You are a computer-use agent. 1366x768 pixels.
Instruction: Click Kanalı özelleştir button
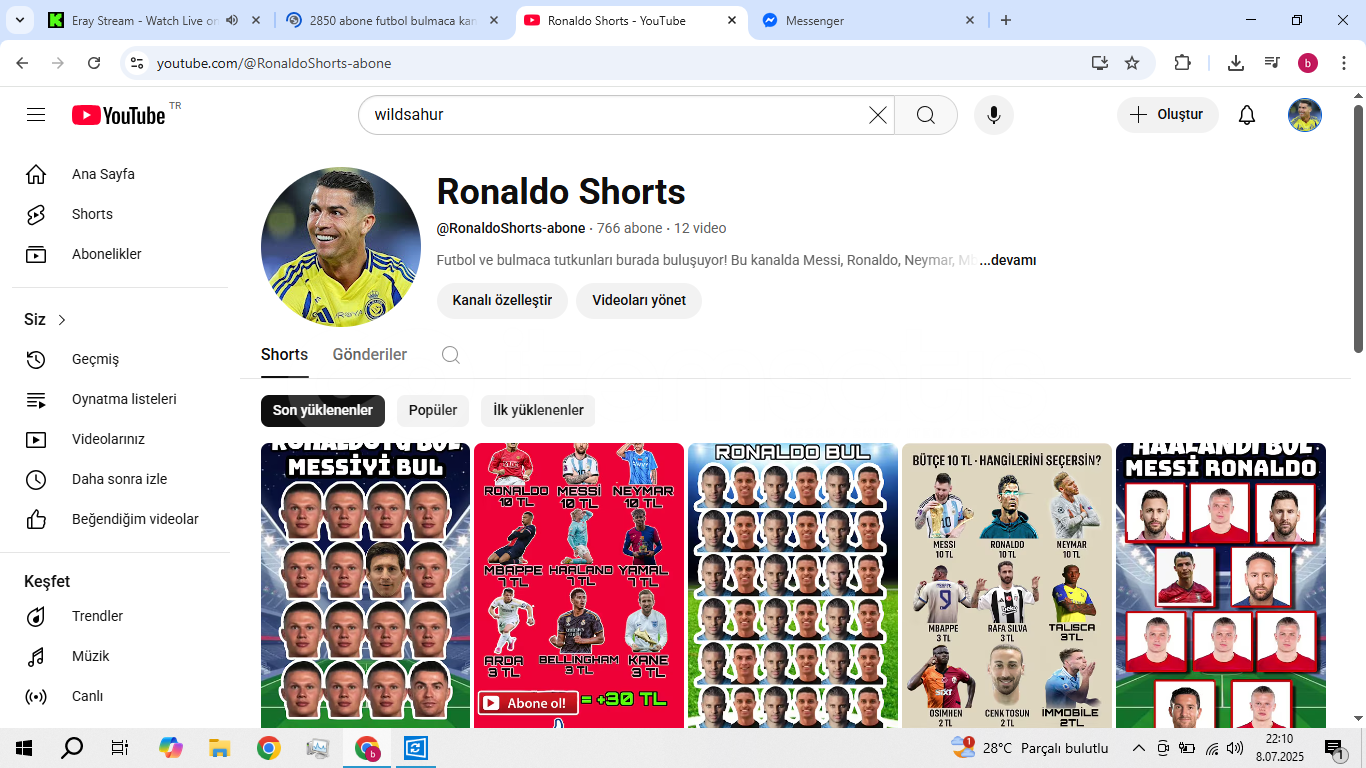(502, 300)
